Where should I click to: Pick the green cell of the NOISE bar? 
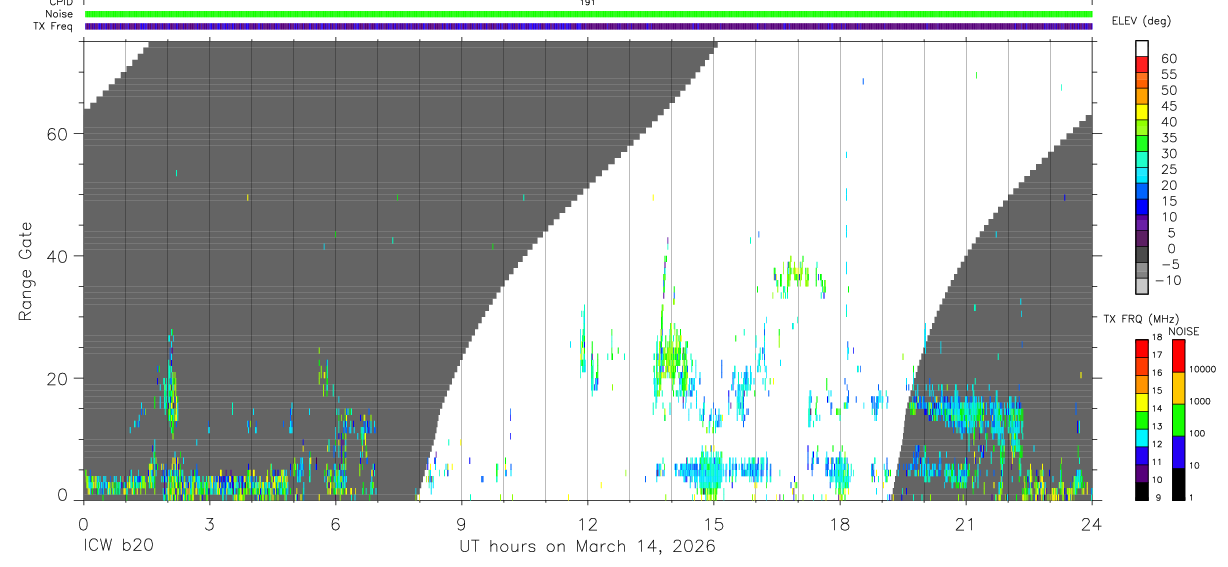tap(1178, 420)
